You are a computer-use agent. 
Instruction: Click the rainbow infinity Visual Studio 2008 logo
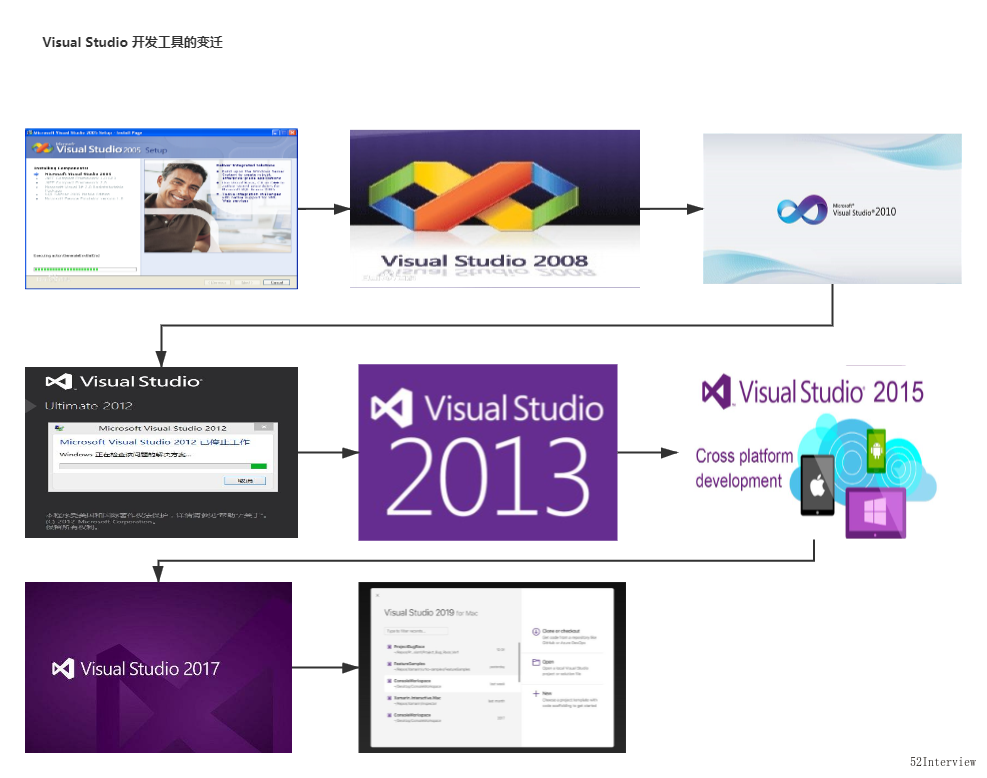tap(473, 195)
